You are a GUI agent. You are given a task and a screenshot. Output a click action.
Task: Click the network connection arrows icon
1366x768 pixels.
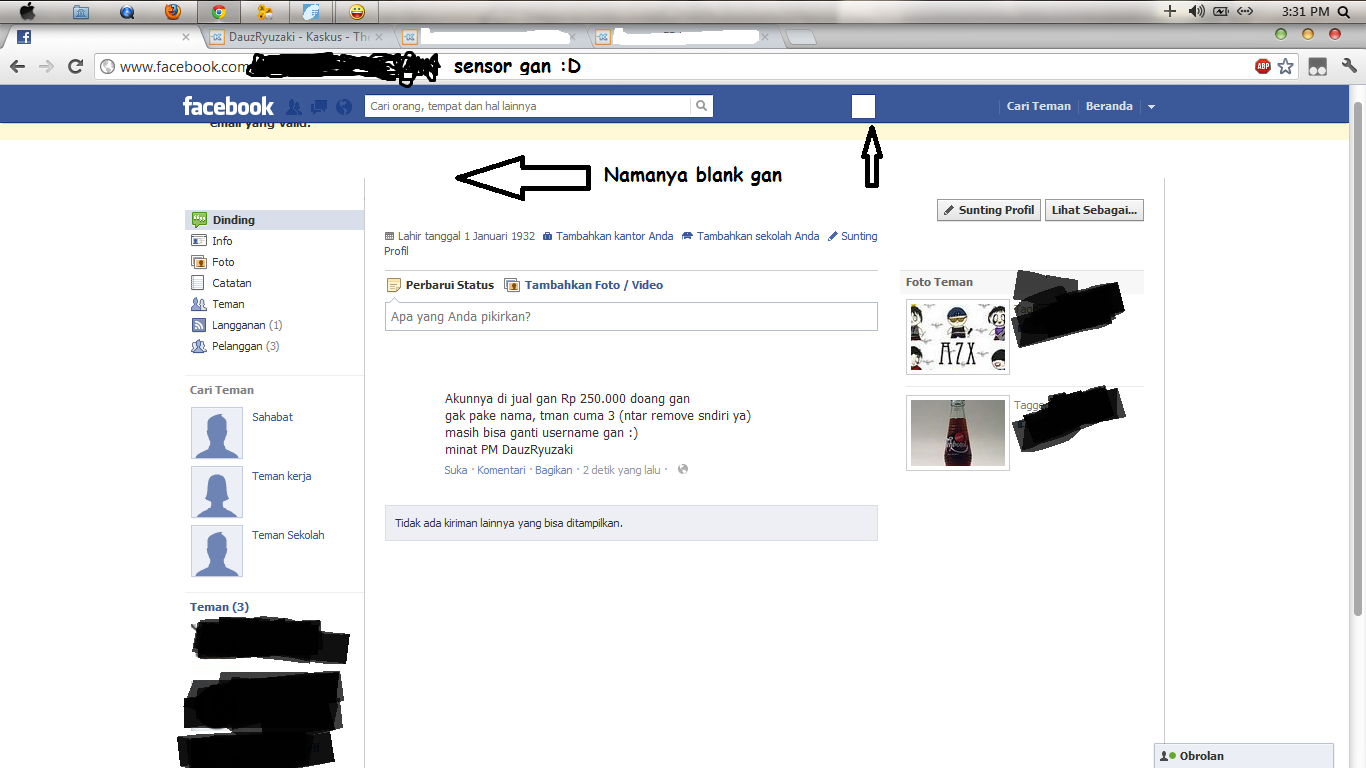(x=1245, y=12)
